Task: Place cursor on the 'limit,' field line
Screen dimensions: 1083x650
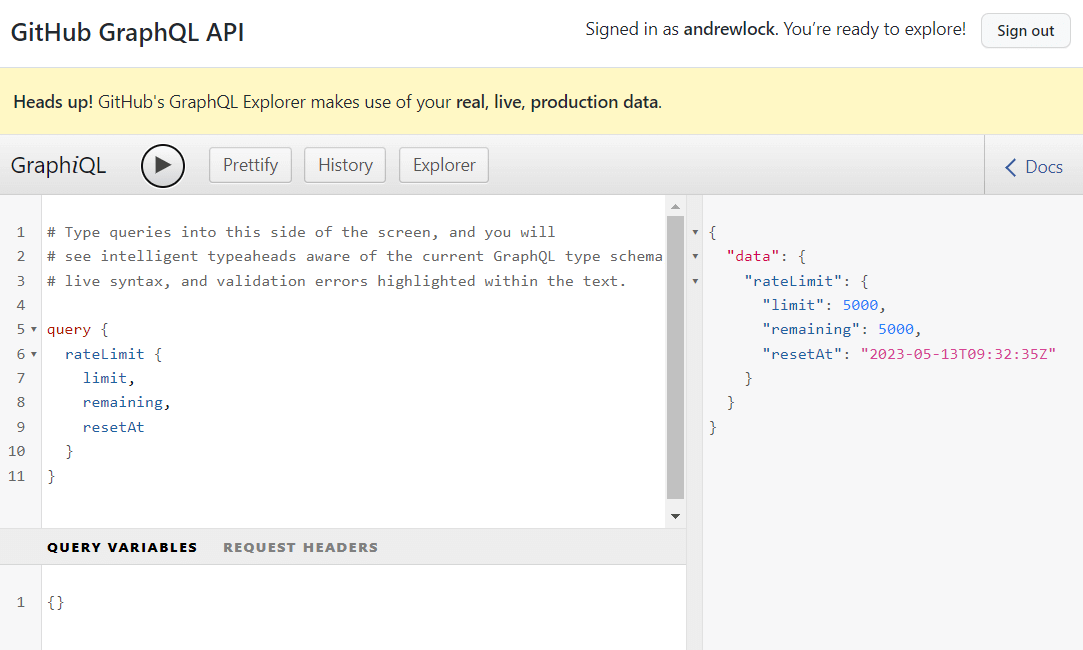Action: (108, 378)
